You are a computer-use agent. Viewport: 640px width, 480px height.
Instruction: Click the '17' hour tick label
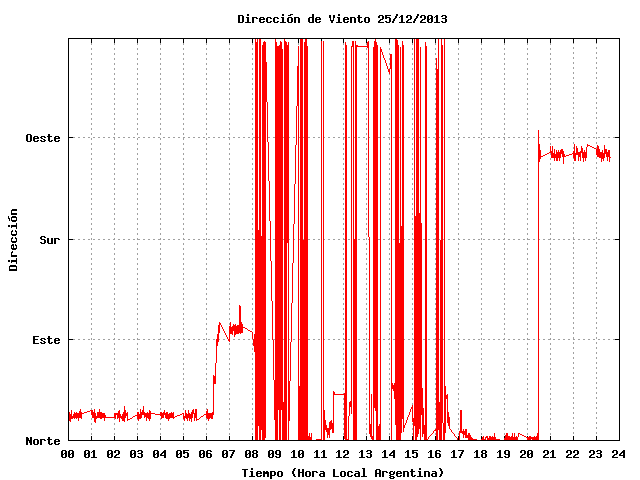458,454
